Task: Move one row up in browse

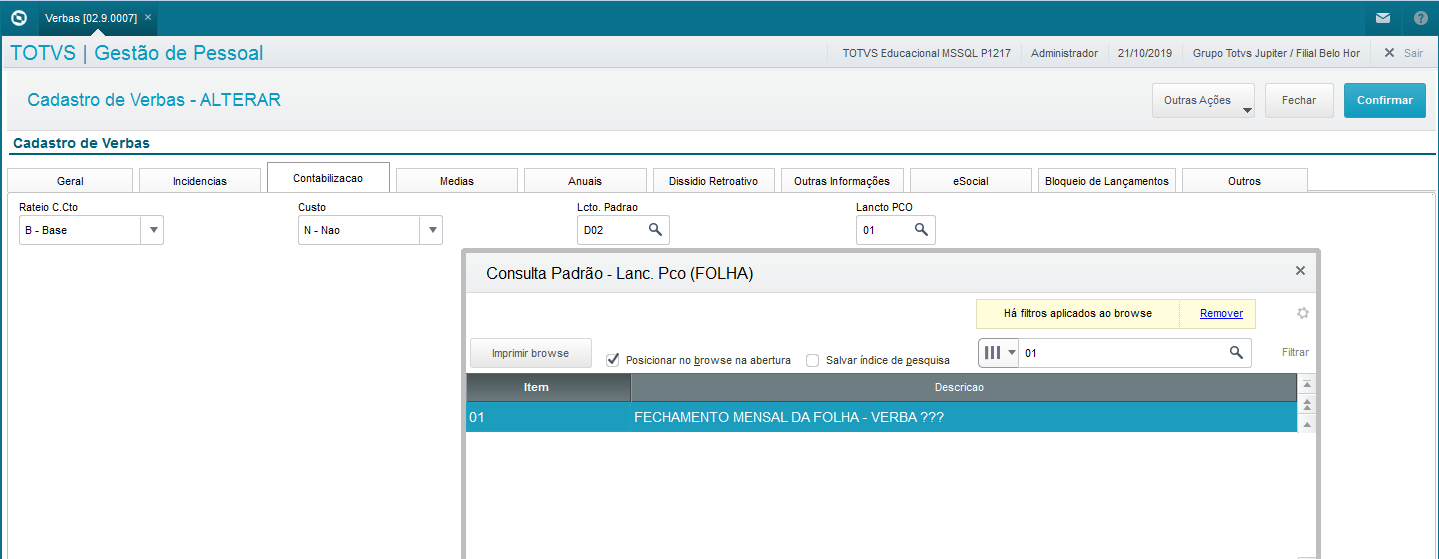Action: (1306, 424)
